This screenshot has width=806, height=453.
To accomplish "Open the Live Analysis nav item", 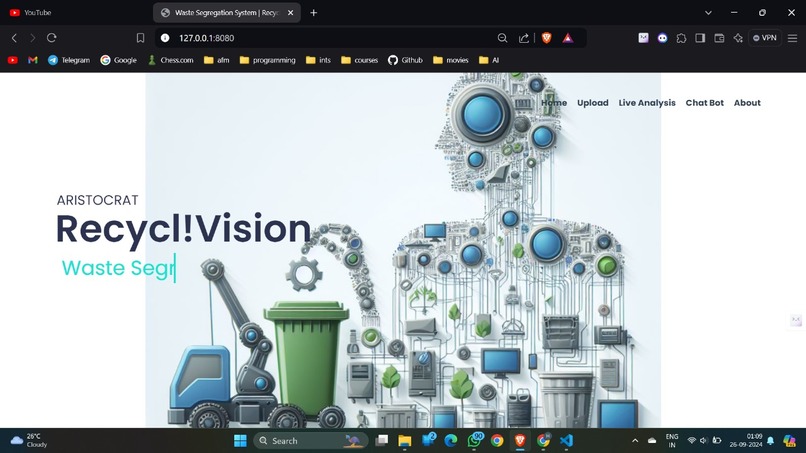I will [x=647, y=103].
